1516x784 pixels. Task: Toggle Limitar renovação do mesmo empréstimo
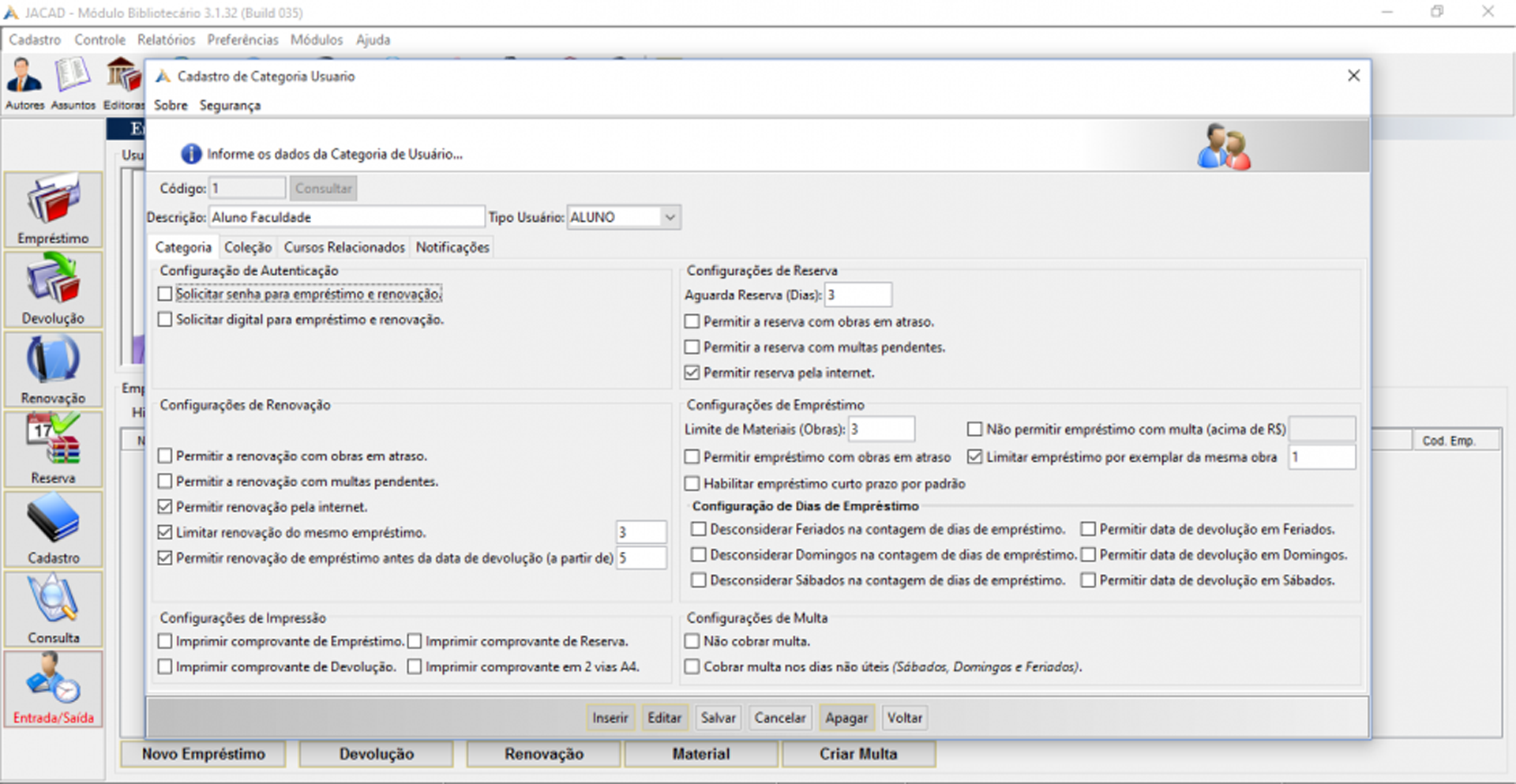165,532
